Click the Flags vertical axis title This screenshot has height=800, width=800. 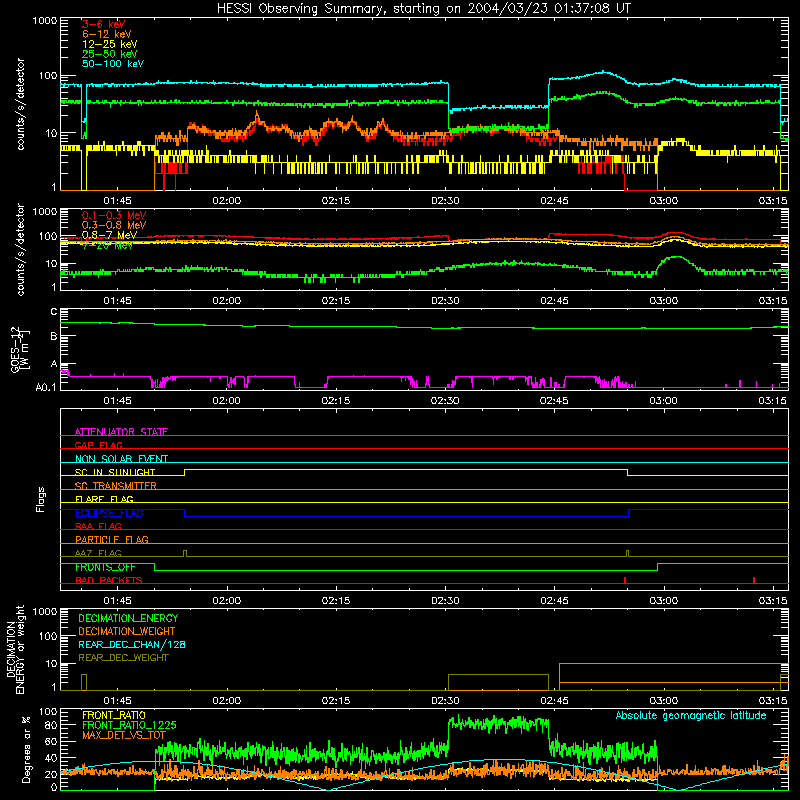[x=41, y=499]
